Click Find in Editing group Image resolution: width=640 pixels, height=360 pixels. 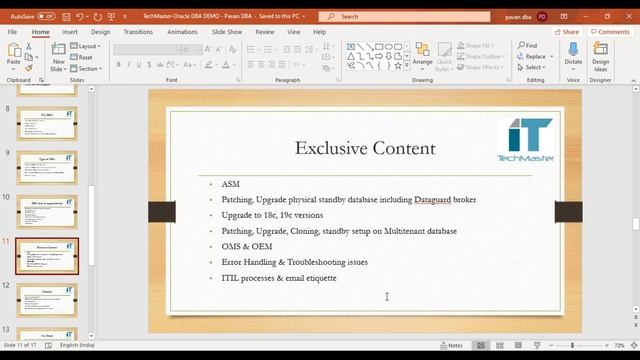(x=527, y=45)
